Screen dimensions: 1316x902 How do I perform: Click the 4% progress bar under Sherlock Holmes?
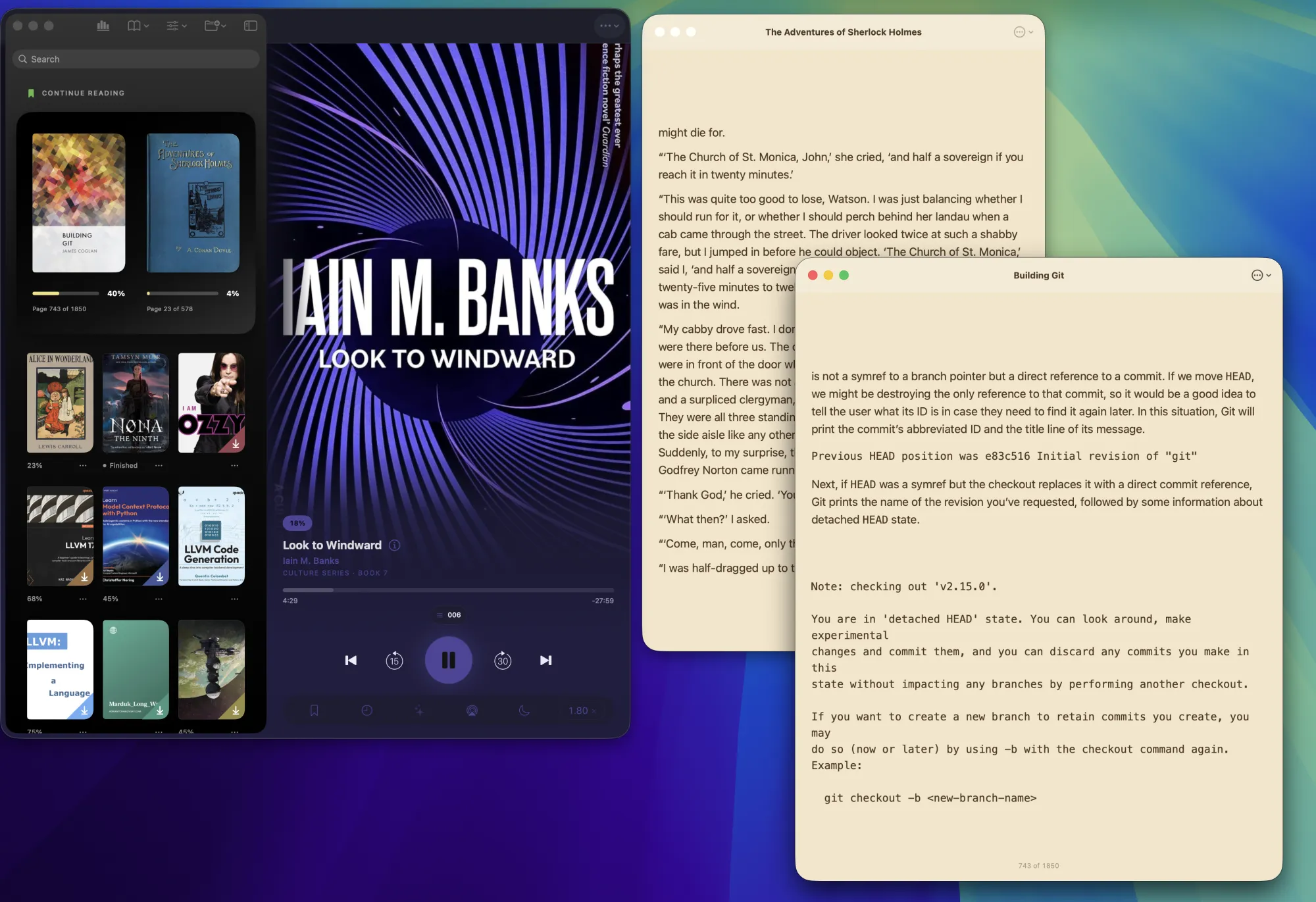(182, 293)
